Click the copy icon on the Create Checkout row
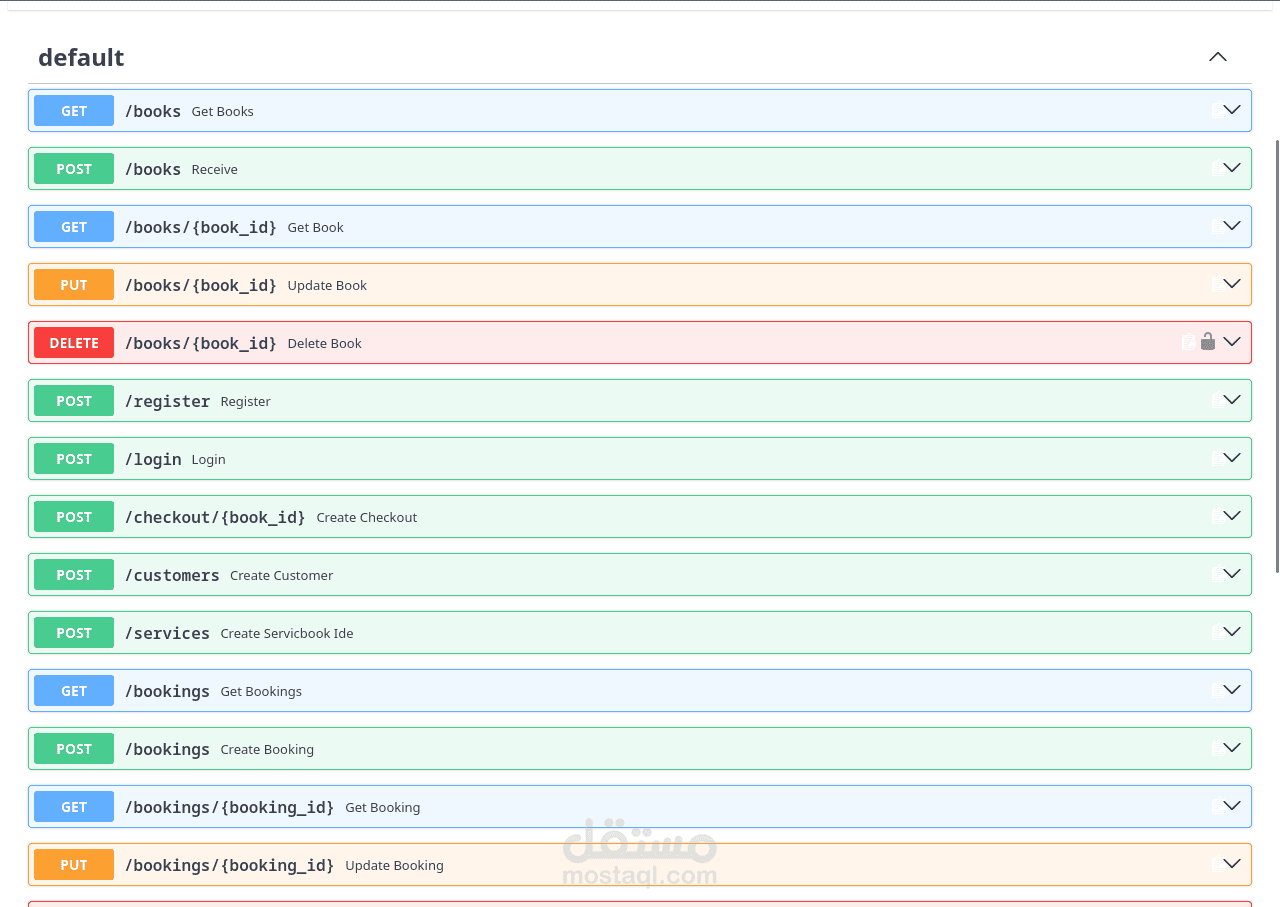1280x907 pixels. pyautogui.click(x=1217, y=516)
